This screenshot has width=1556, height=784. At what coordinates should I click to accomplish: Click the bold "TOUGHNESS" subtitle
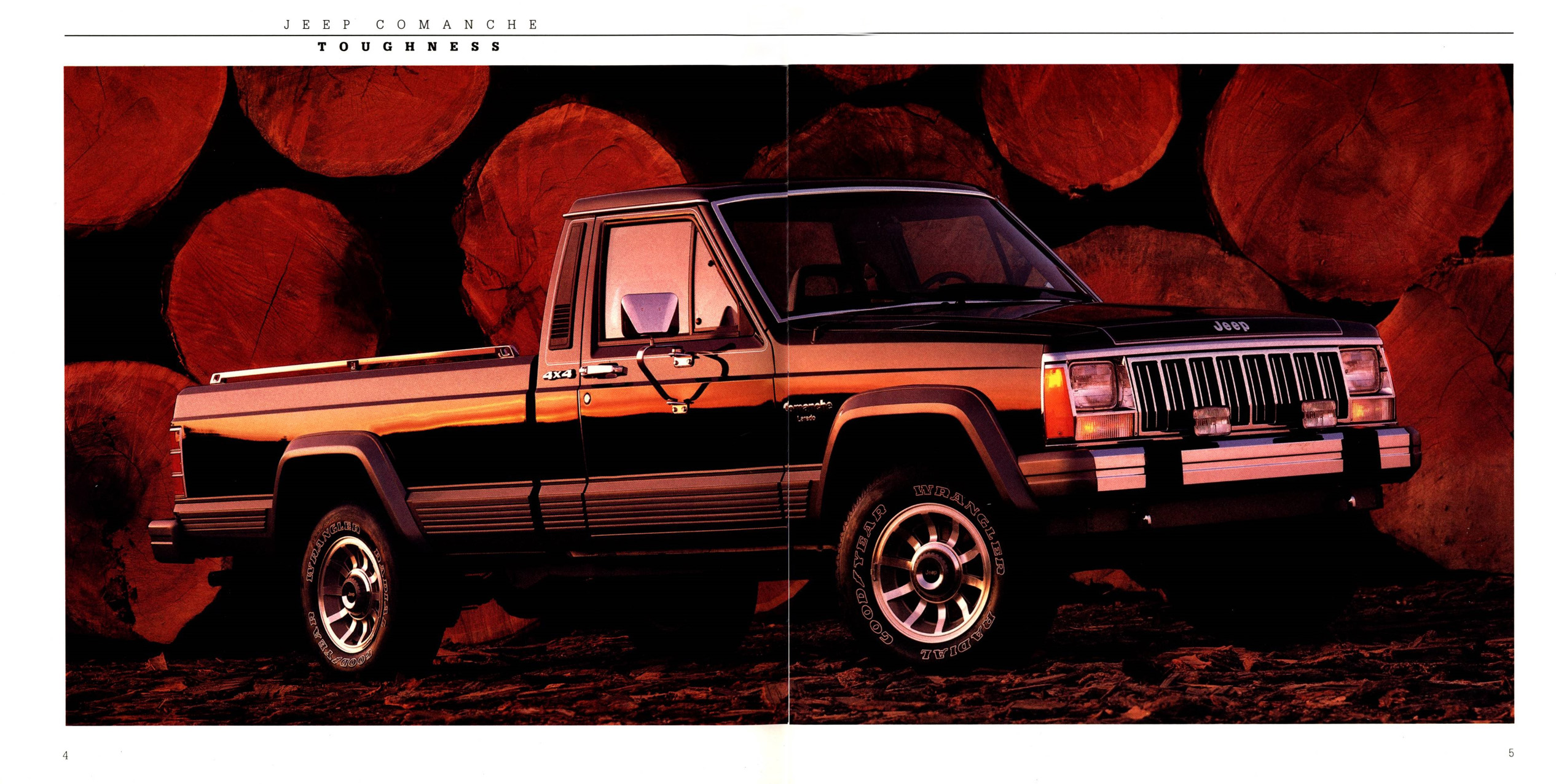[x=410, y=47]
